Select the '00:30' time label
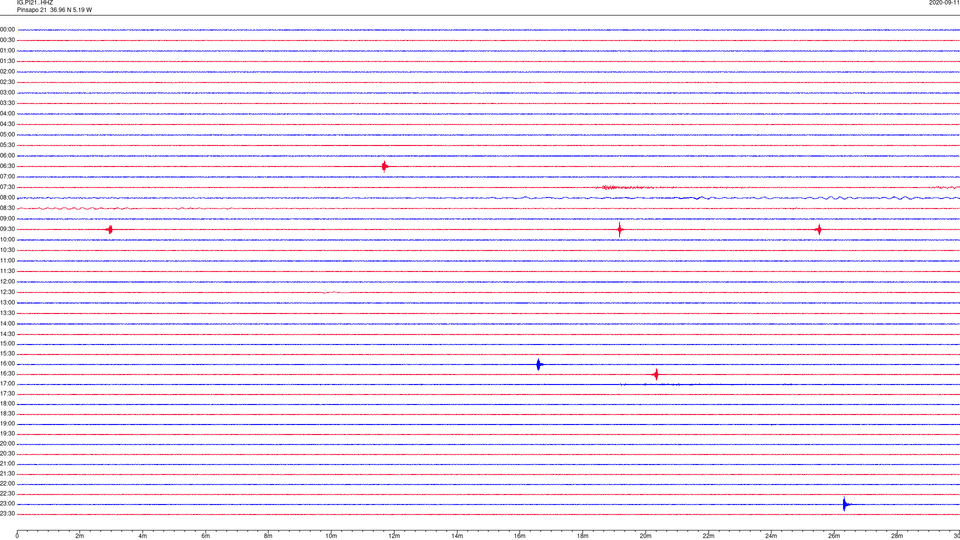 click(8, 40)
